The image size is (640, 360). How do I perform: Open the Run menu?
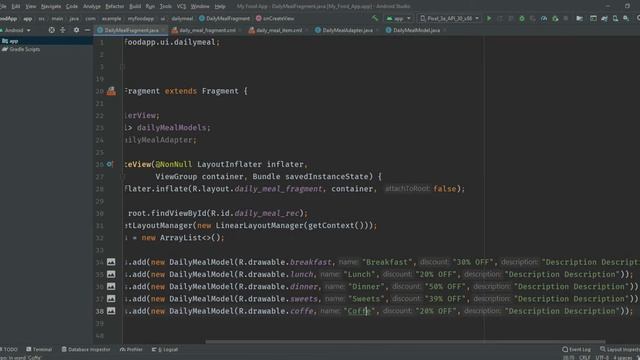(150, 7)
